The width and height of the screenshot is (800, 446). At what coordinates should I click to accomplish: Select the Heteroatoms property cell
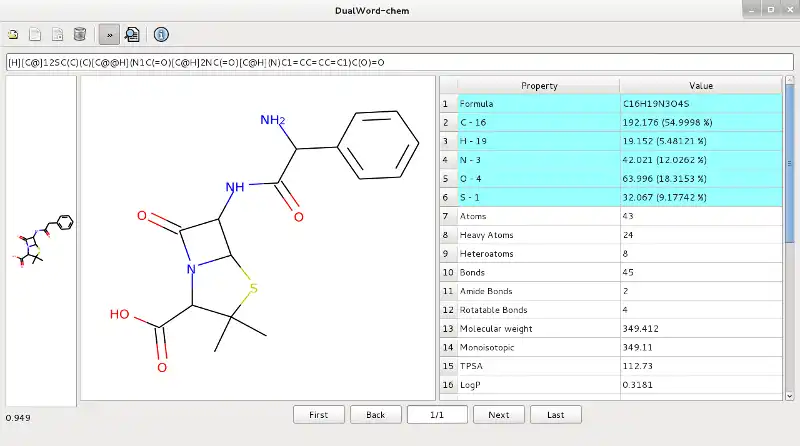539,254
